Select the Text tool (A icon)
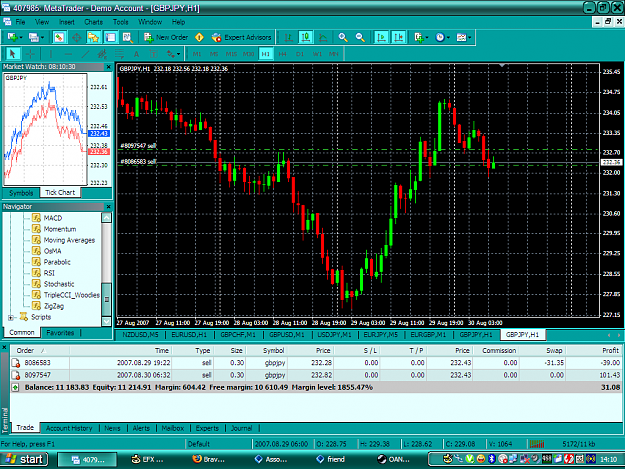This screenshot has width=625, height=469. pos(136,54)
